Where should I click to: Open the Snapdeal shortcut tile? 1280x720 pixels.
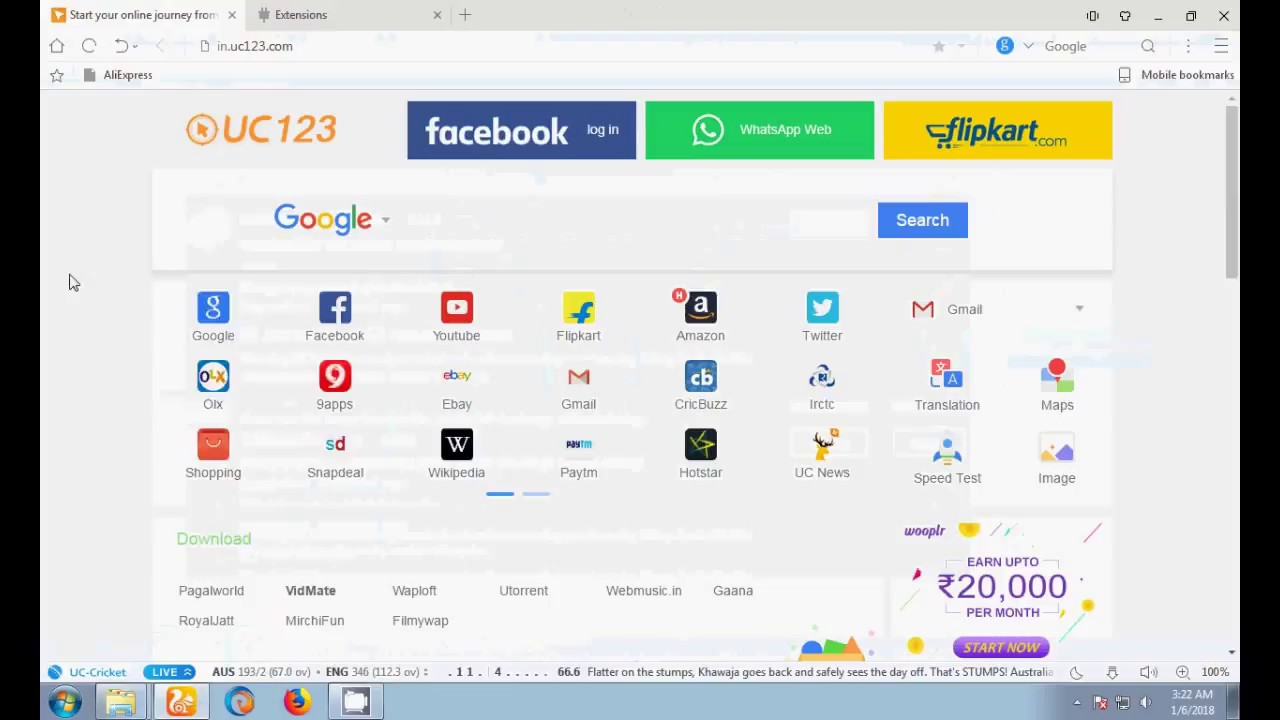335,454
